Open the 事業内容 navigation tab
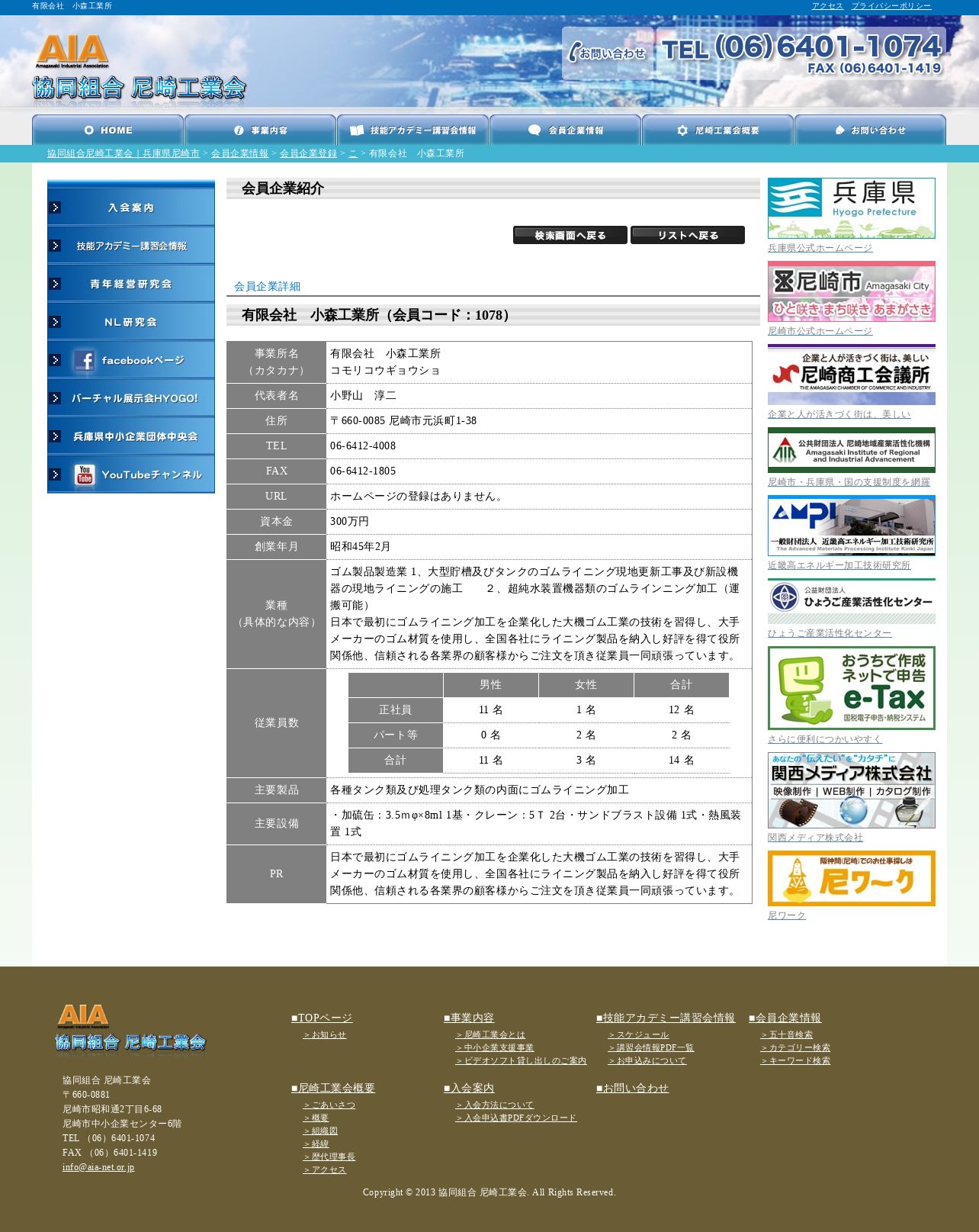 [260, 130]
